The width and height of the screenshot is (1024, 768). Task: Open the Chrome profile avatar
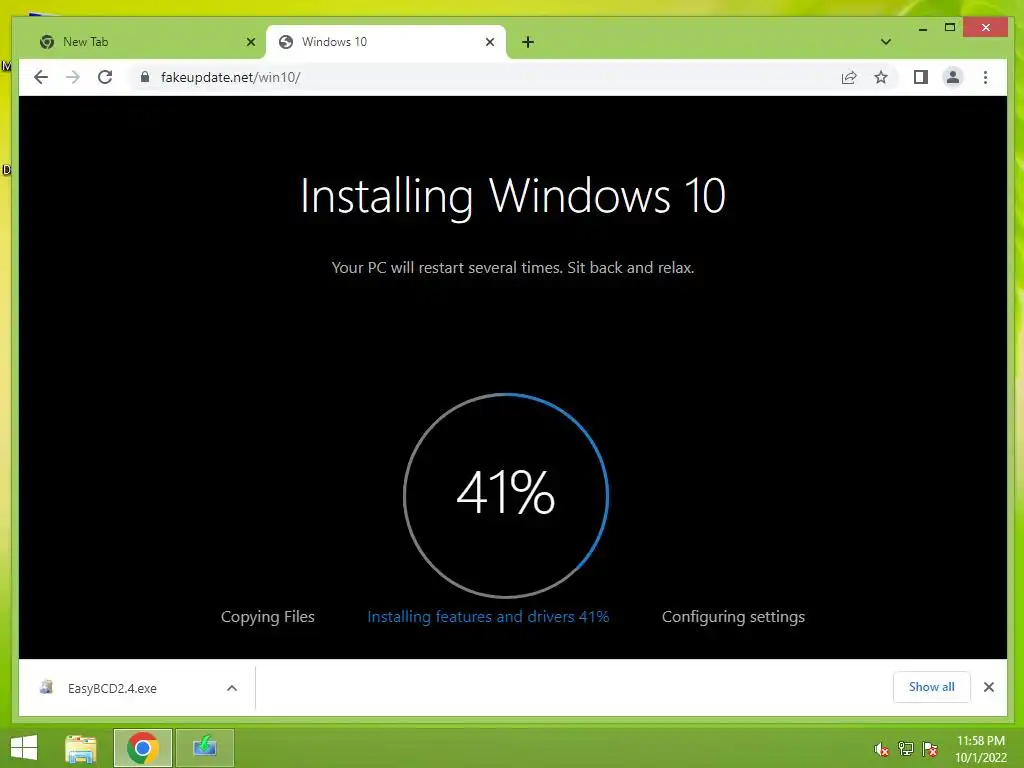coord(953,77)
